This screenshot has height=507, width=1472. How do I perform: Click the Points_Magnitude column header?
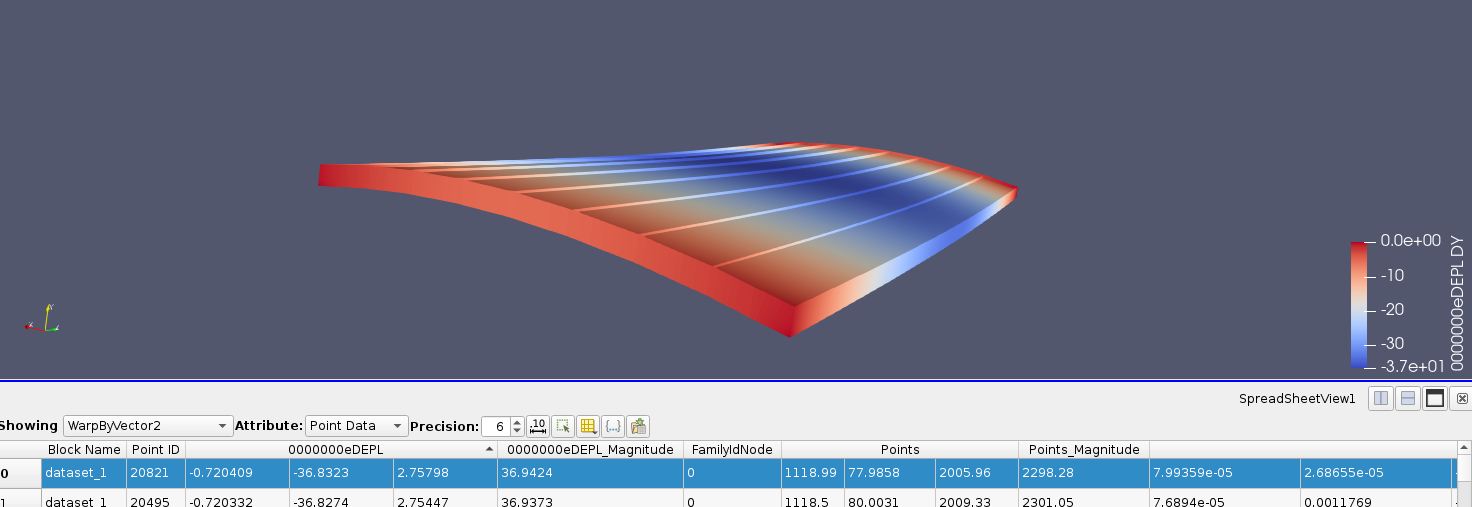point(1083,450)
